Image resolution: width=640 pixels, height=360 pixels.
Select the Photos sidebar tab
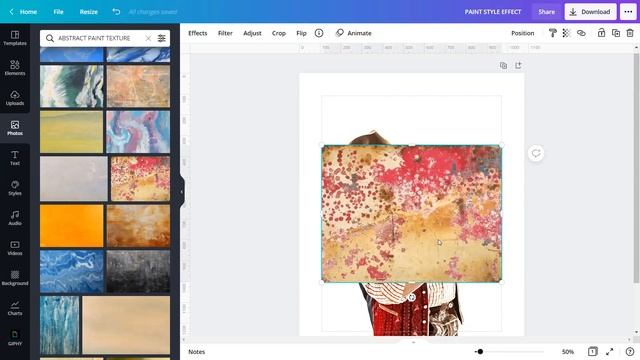pyautogui.click(x=15, y=128)
